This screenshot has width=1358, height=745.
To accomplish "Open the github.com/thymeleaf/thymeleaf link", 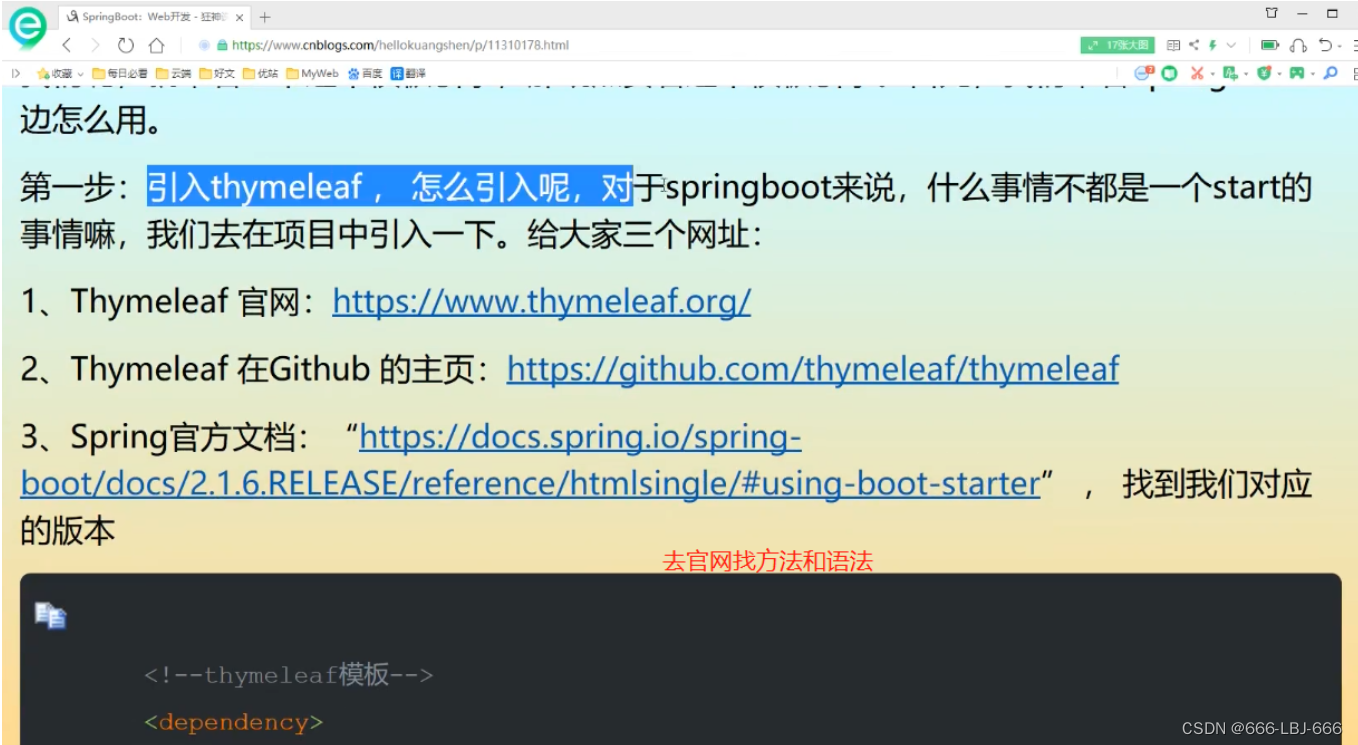I will [x=812, y=370].
